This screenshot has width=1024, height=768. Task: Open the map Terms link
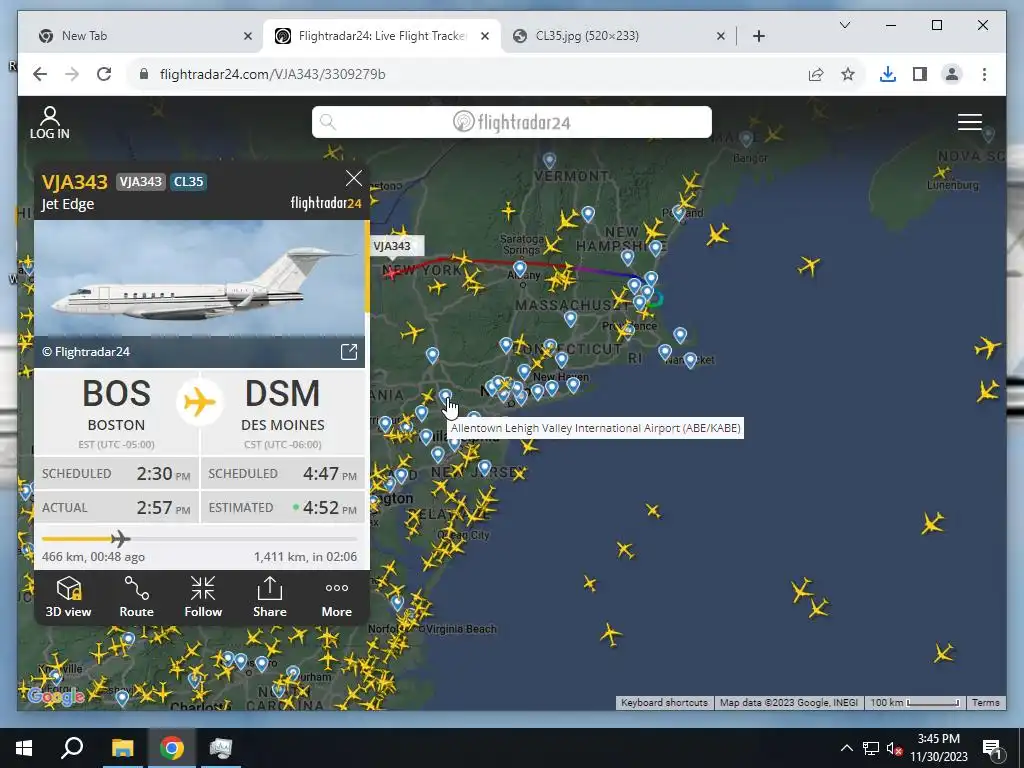985,703
